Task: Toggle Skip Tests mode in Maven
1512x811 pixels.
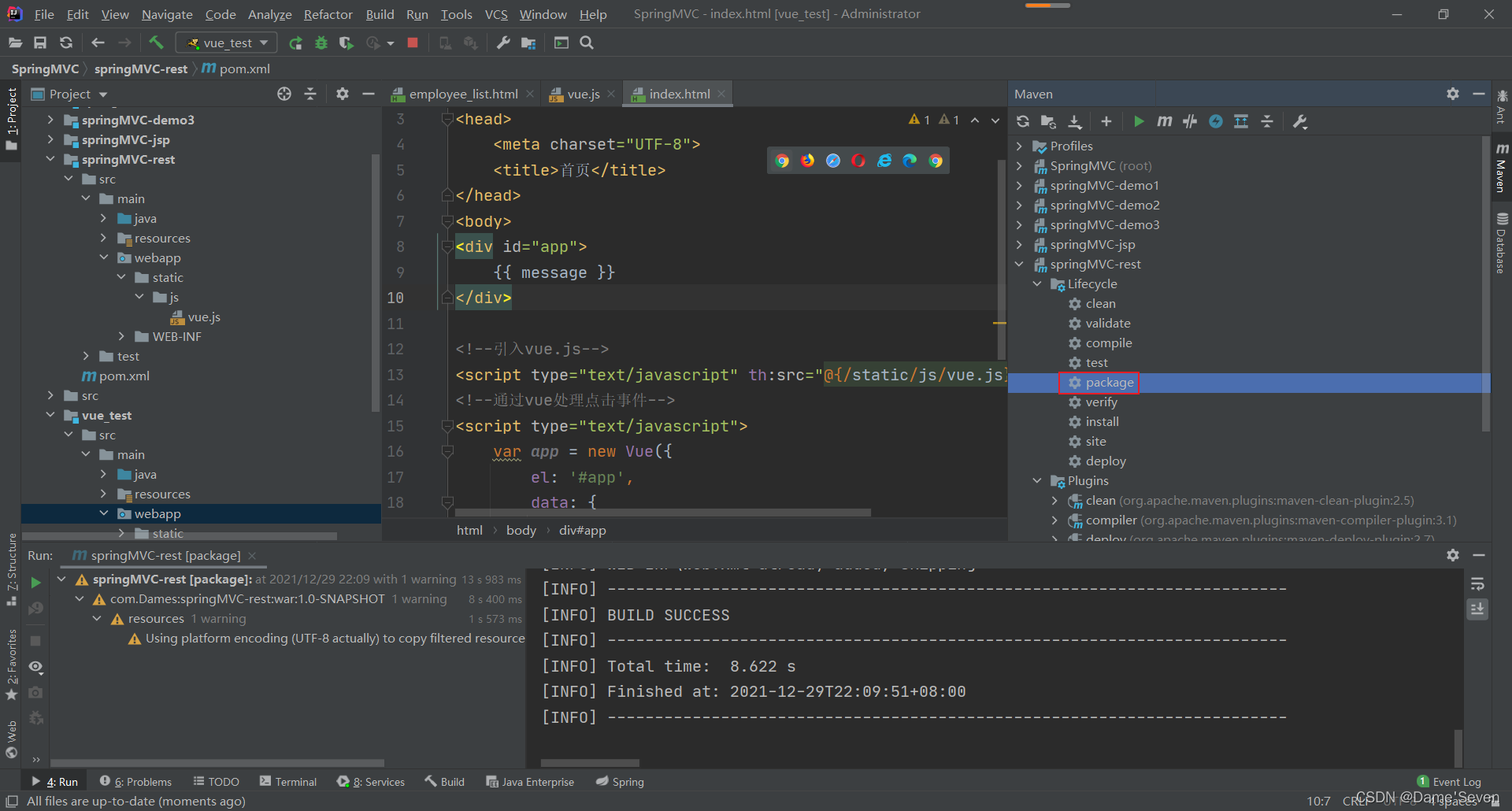Action: click(1216, 121)
